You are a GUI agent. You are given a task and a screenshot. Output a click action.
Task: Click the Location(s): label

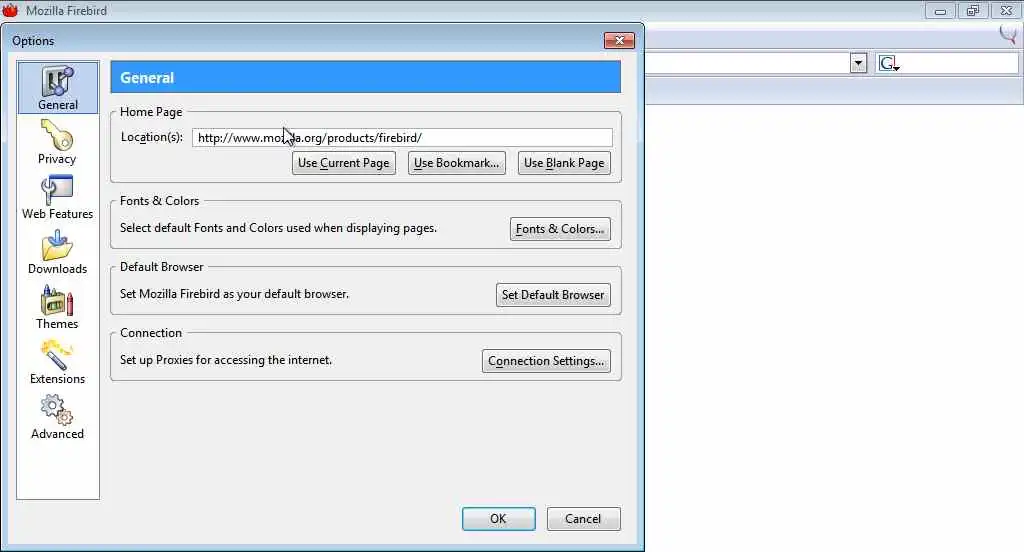[x=152, y=137]
